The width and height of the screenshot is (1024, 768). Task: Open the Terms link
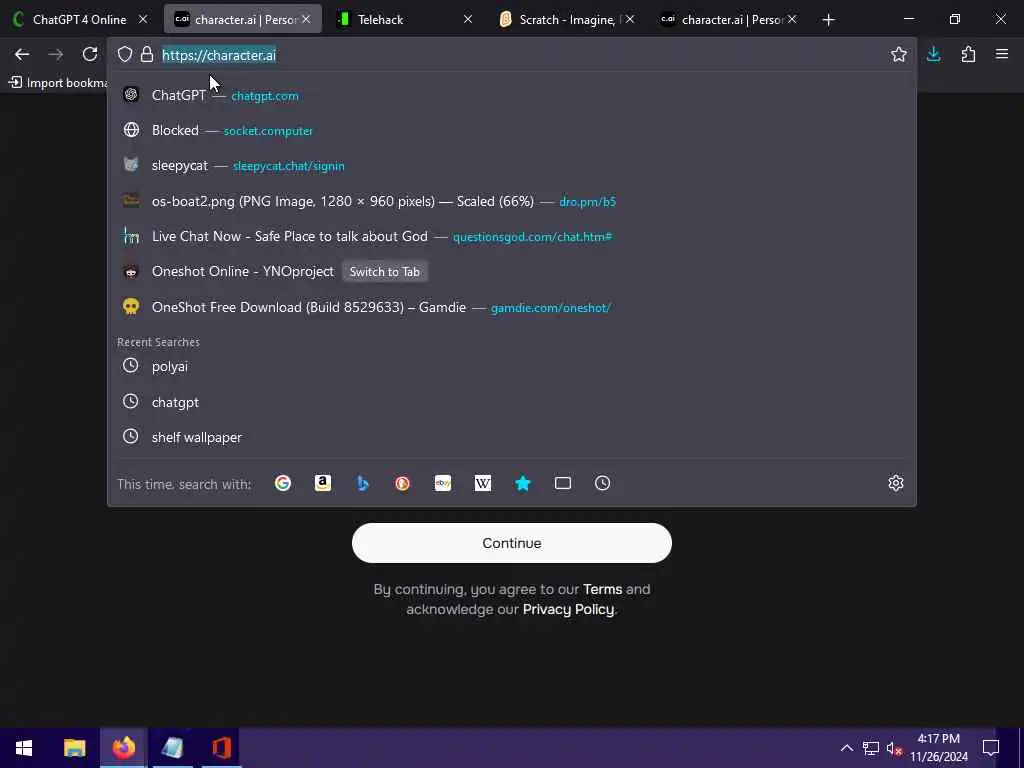602,589
